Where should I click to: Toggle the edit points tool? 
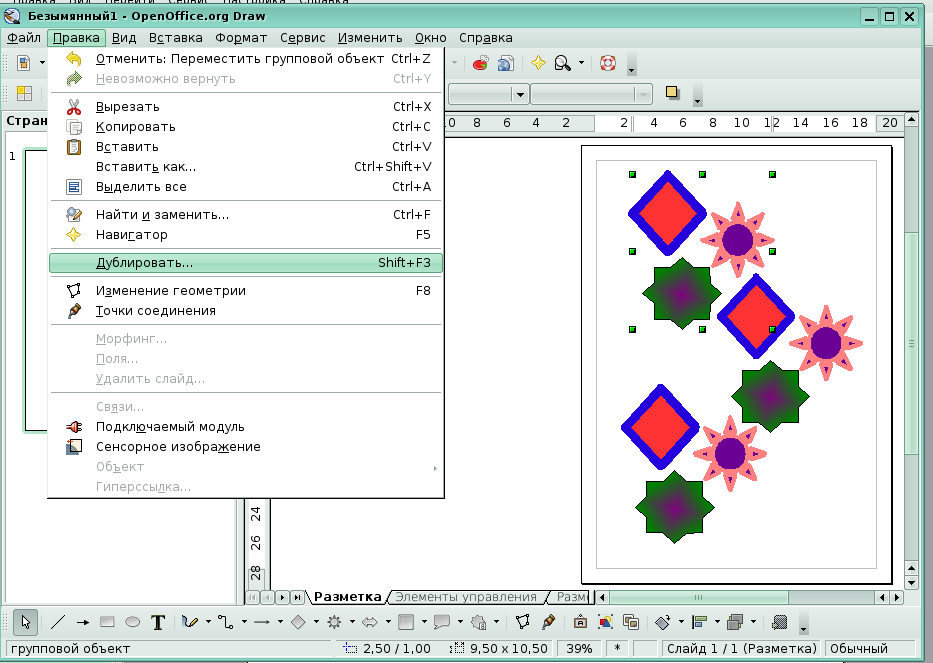[522, 622]
